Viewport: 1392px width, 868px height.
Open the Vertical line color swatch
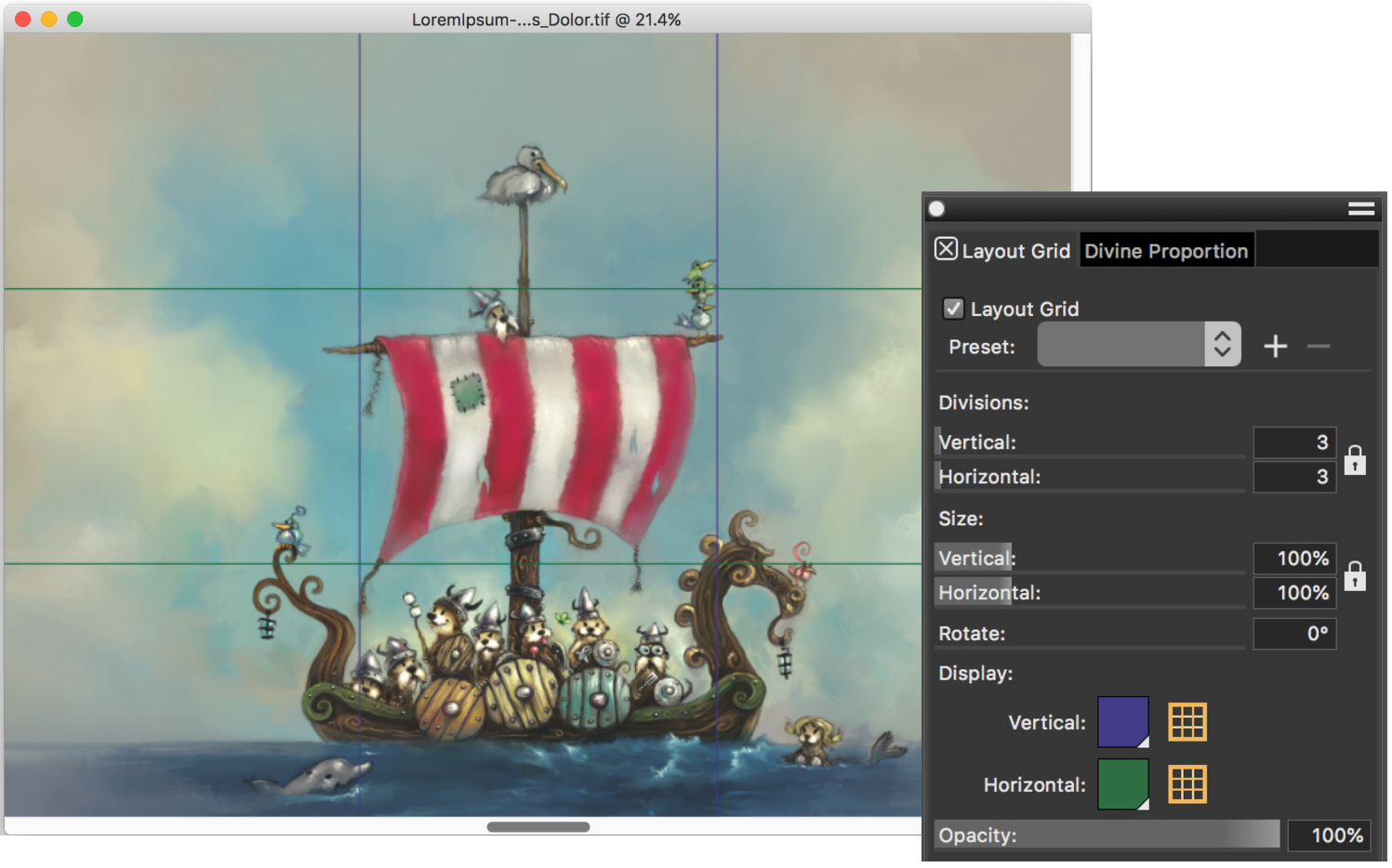[x=1122, y=722]
